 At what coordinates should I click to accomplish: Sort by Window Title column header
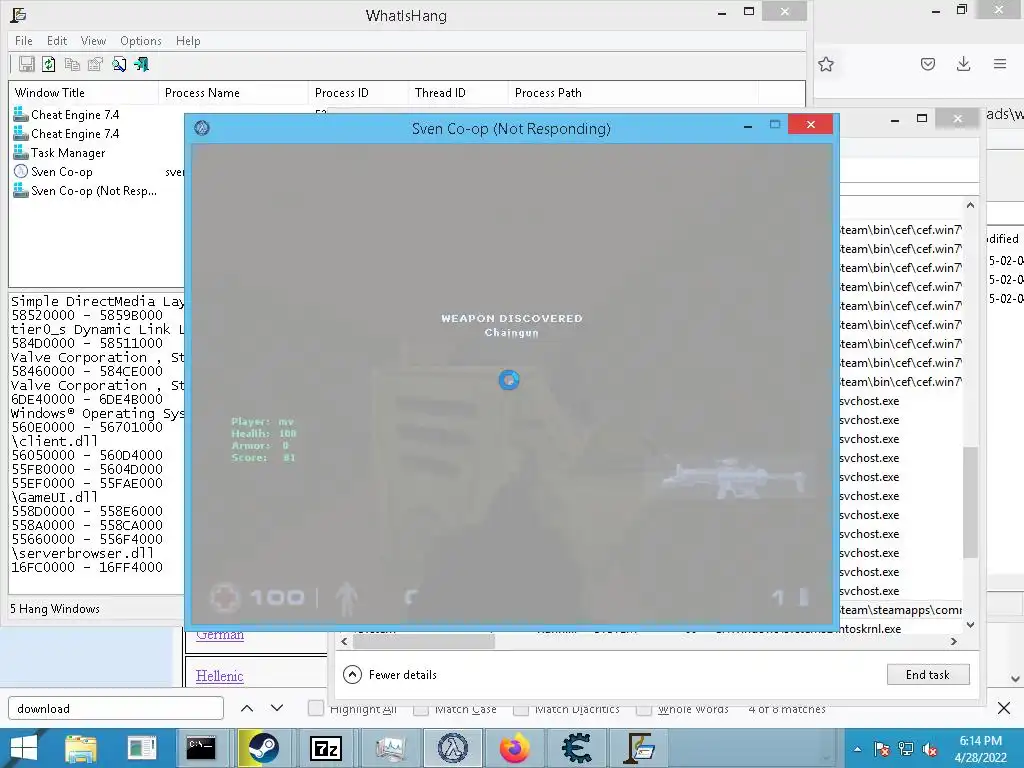(84, 93)
